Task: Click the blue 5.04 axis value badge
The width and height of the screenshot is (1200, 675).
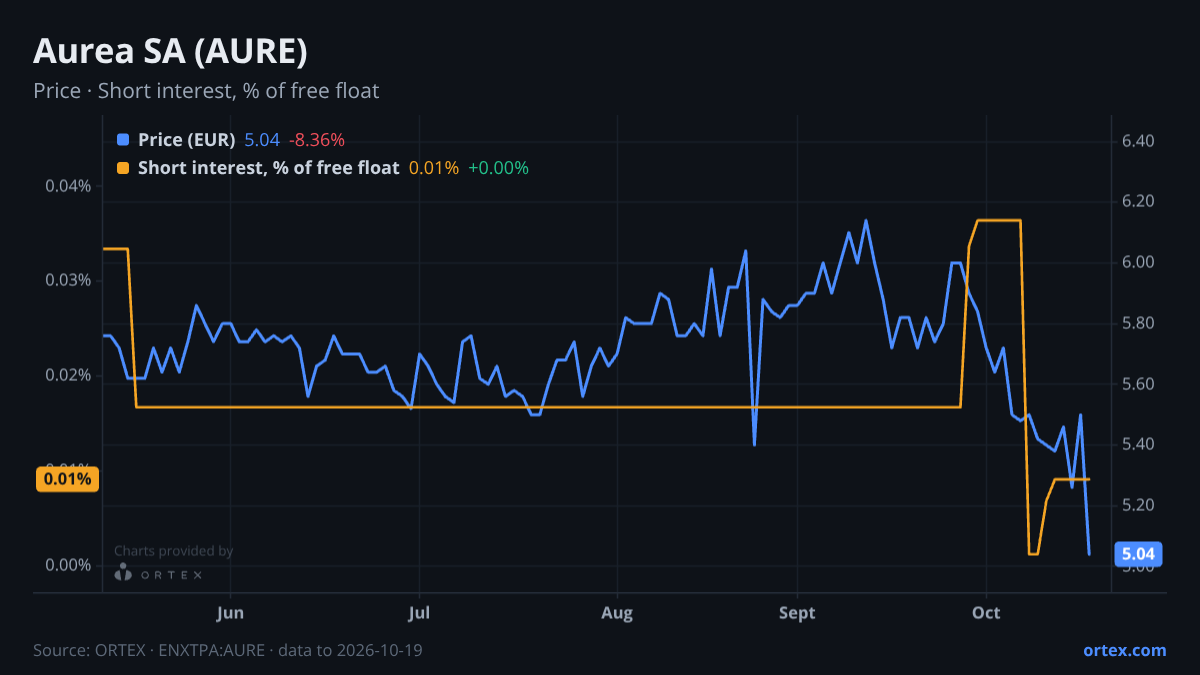Action: (1138, 554)
